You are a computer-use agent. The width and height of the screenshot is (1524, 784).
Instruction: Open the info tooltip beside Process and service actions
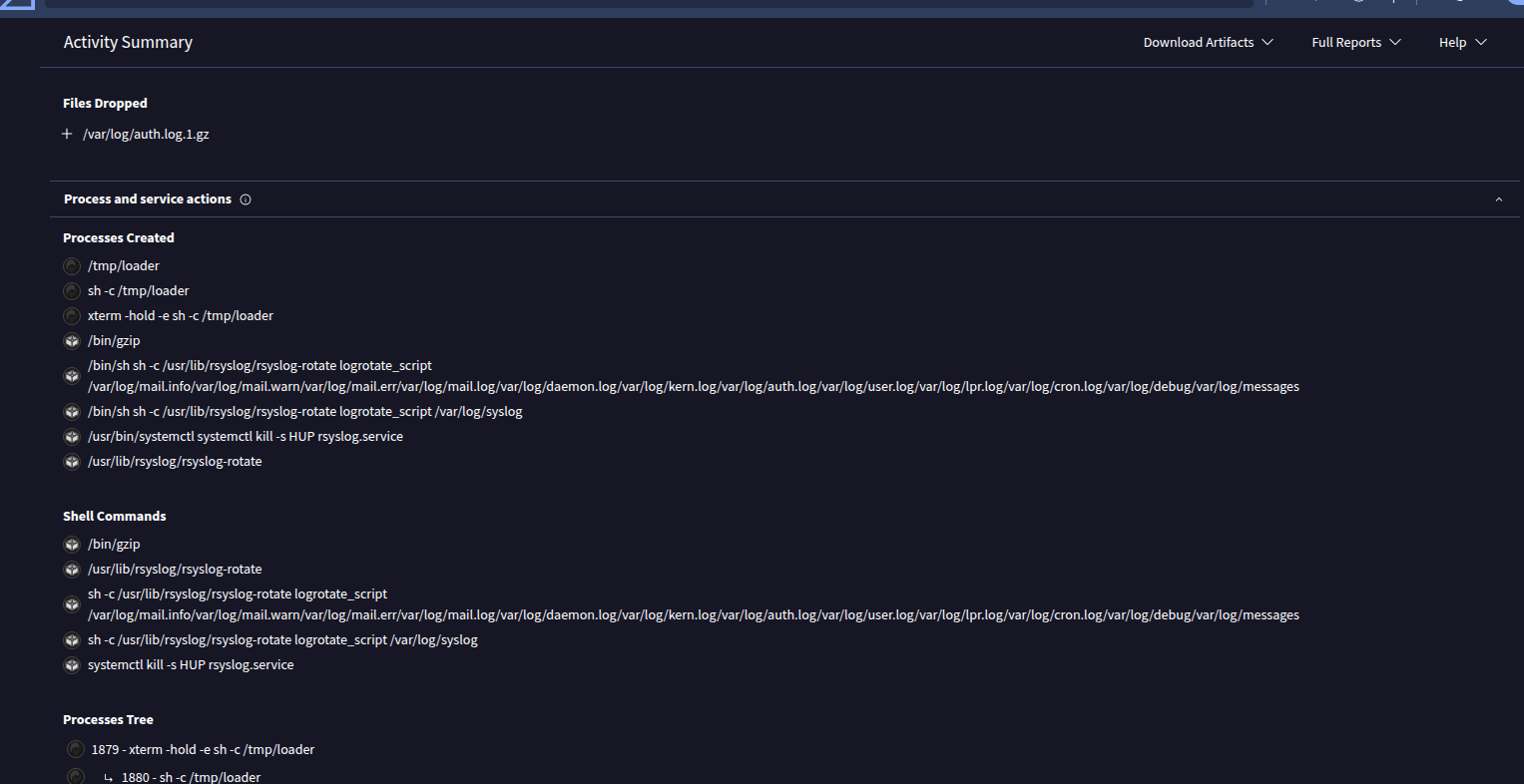point(245,198)
